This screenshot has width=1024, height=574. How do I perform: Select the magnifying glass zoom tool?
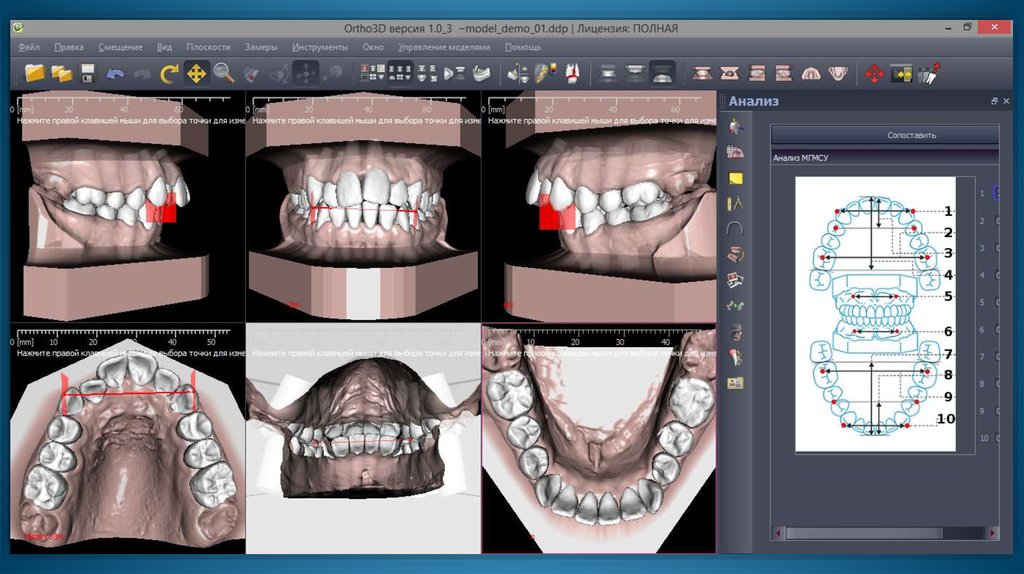(223, 73)
